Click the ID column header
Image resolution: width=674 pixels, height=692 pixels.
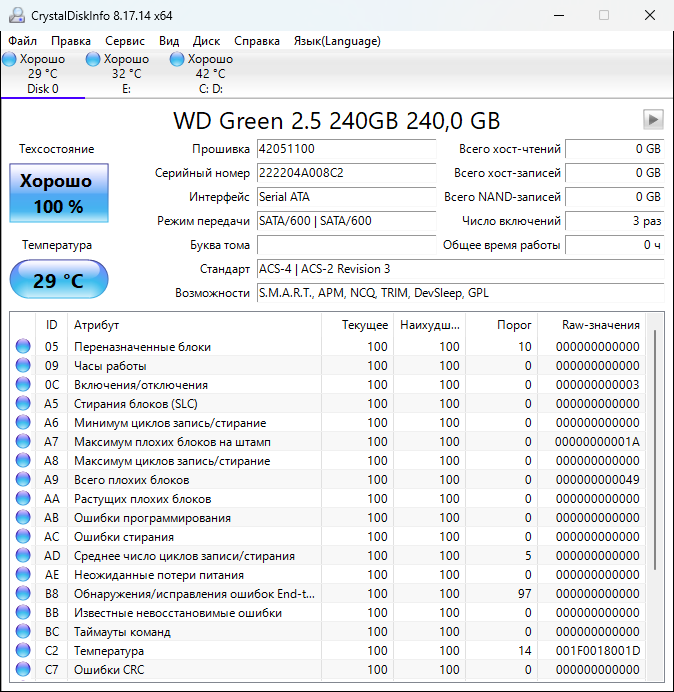[51, 325]
